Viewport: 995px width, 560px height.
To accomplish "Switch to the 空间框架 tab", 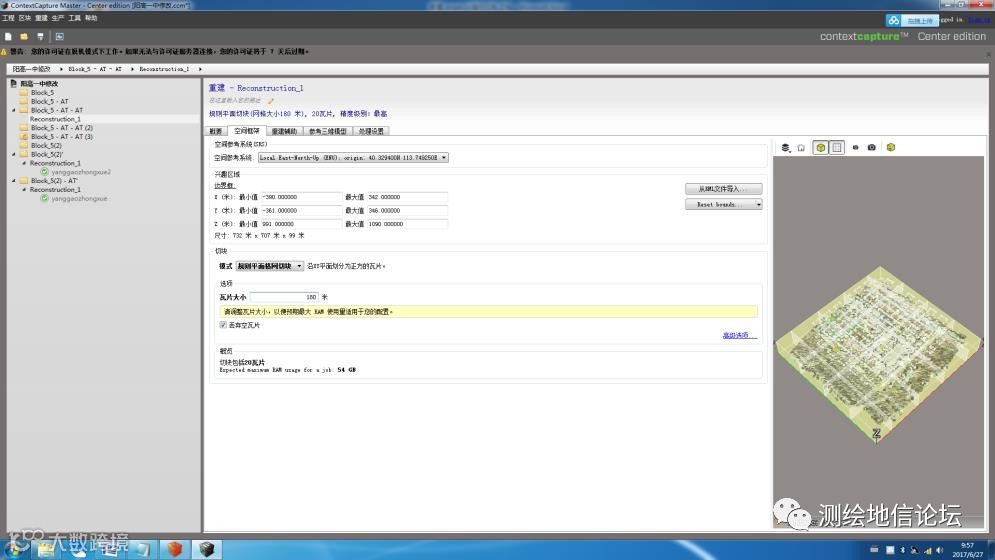I will tap(247, 131).
